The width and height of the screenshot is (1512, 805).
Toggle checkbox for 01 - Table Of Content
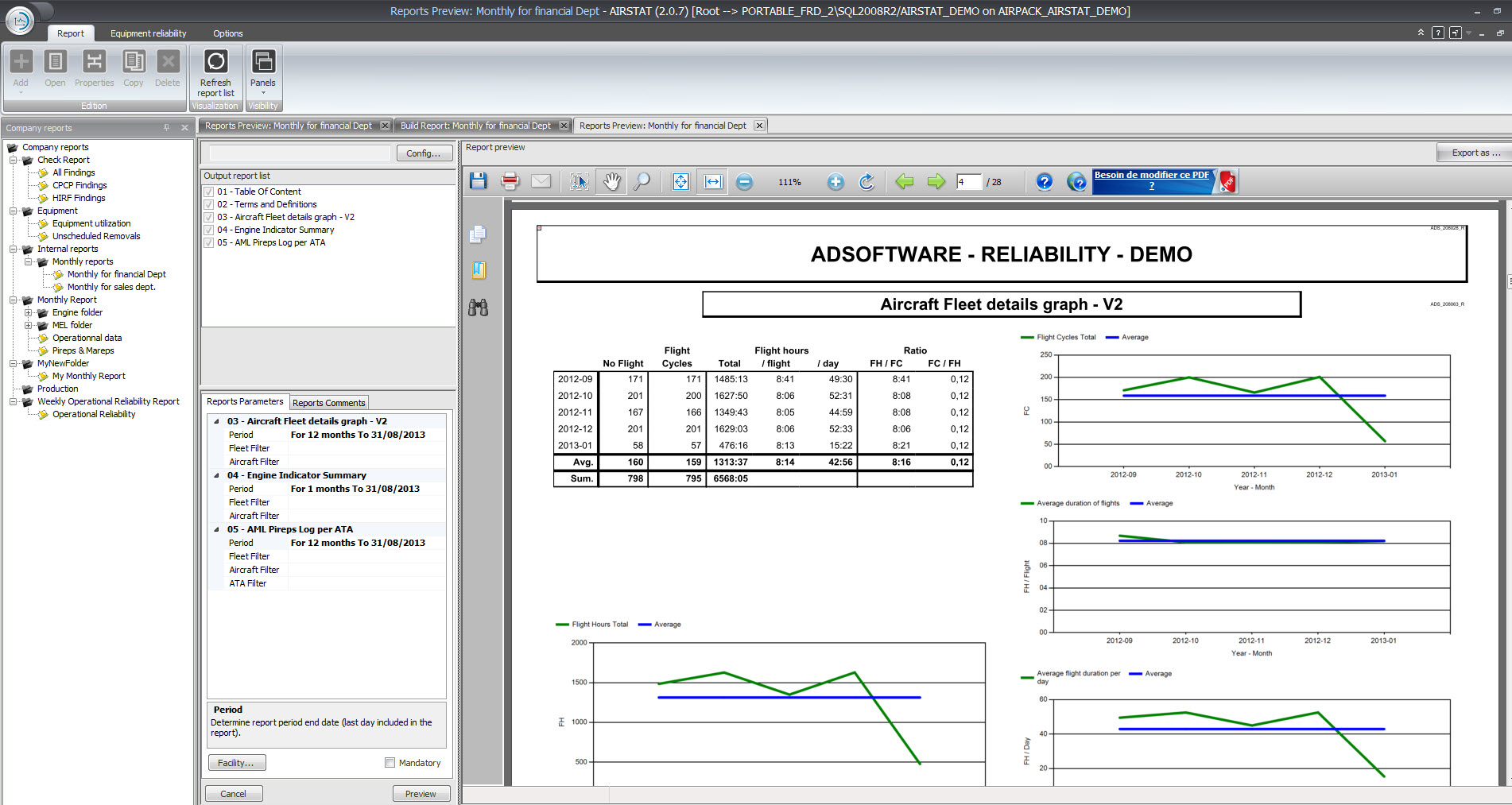click(x=209, y=192)
